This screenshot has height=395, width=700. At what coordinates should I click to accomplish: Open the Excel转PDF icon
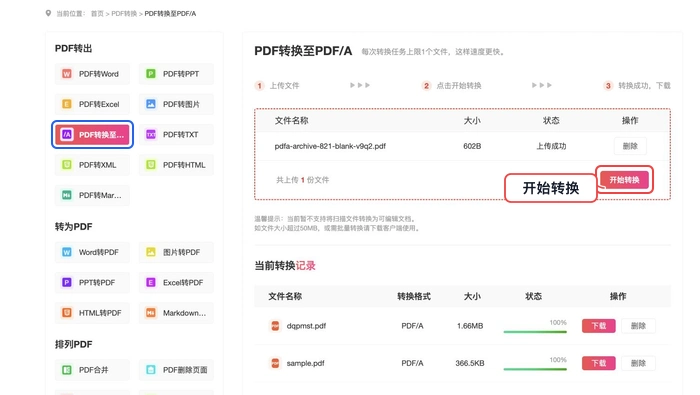click(x=151, y=283)
